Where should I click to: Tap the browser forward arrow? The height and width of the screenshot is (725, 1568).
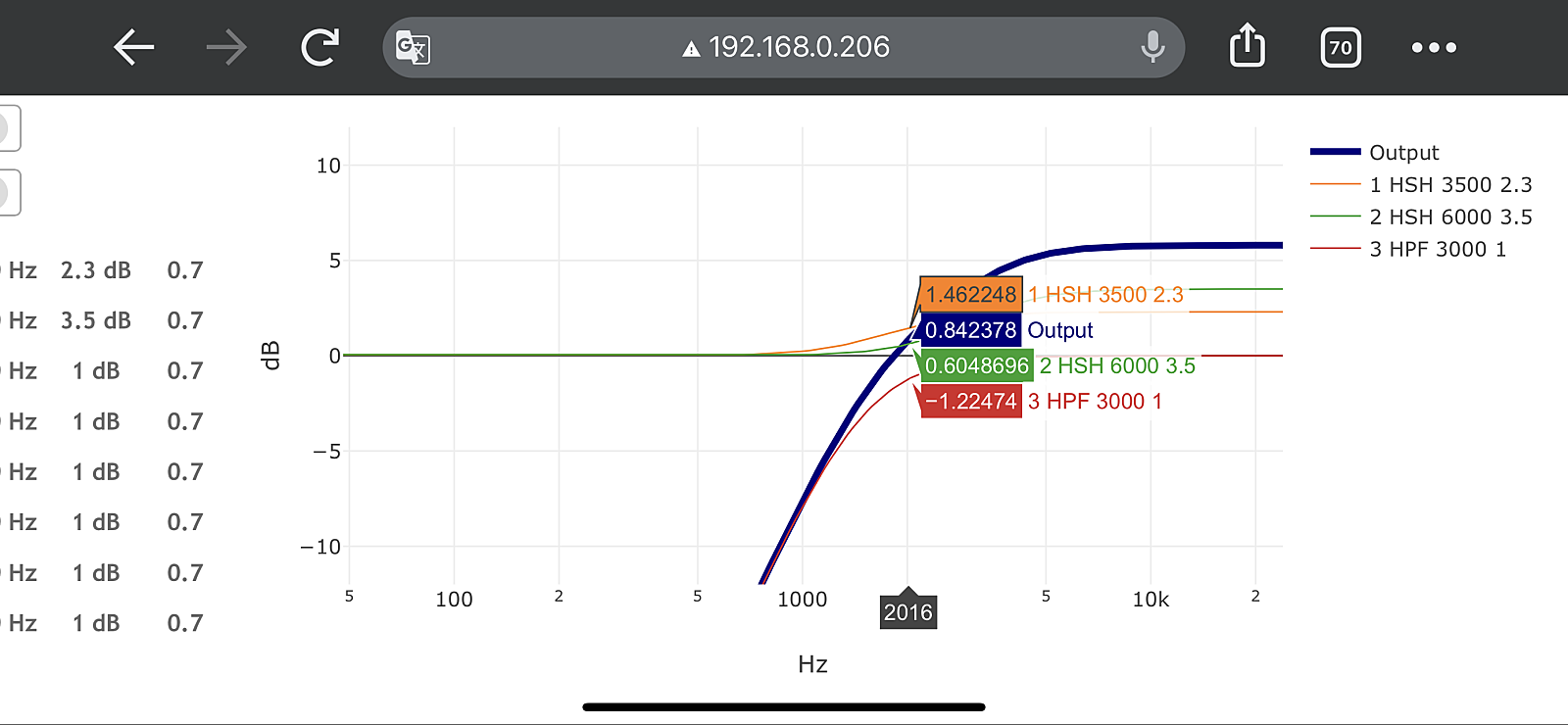[x=226, y=47]
